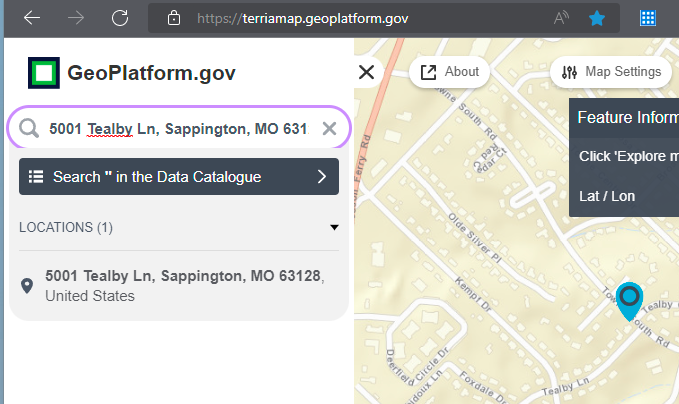The width and height of the screenshot is (679, 404).
Task: Click the GeoPlatform.gov title text
Action: 152,73
